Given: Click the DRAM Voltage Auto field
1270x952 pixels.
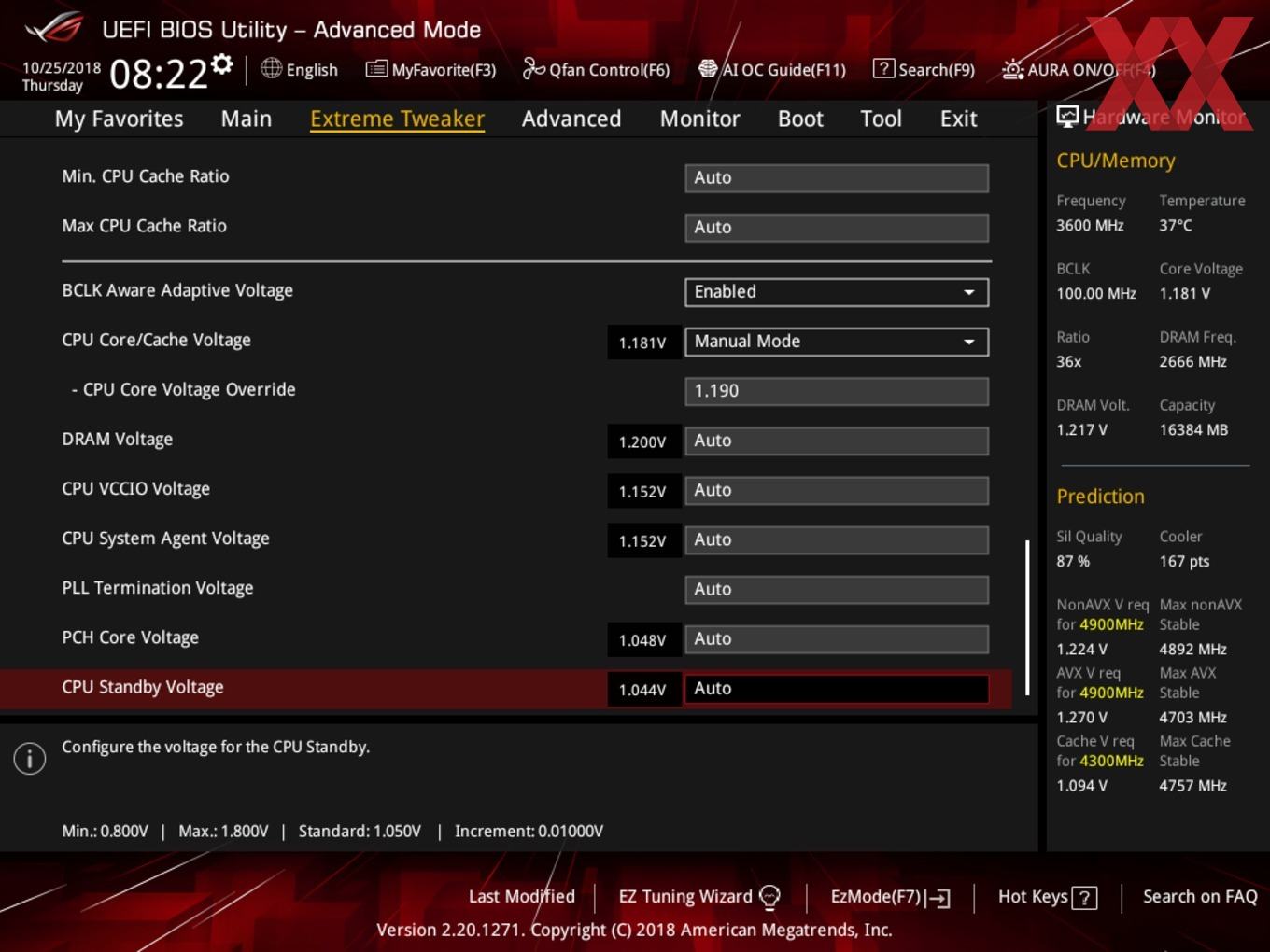Looking at the screenshot, I should (x=837, y=441).
